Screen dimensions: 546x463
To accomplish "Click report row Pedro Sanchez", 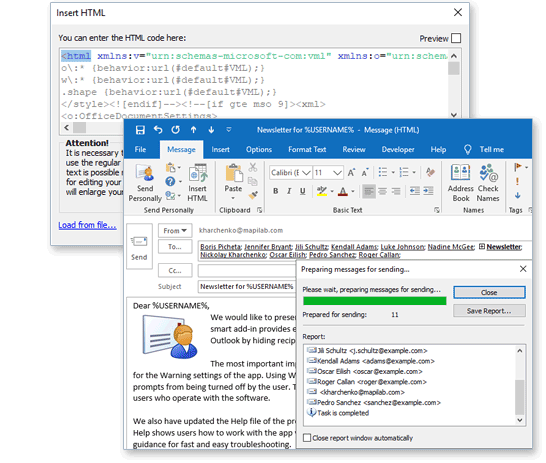I will tap(374, 402).
